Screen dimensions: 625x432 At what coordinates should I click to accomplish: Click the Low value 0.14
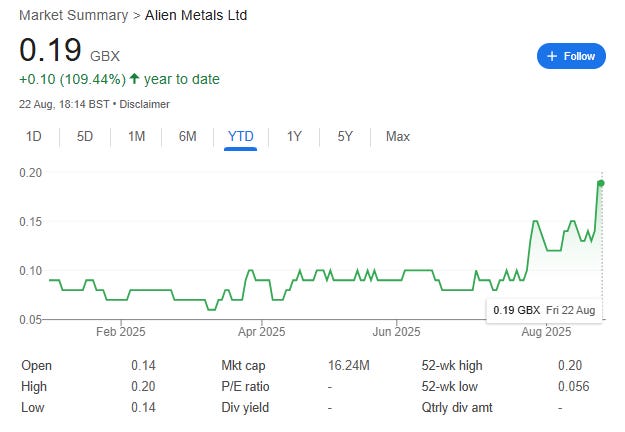point(143,408)
